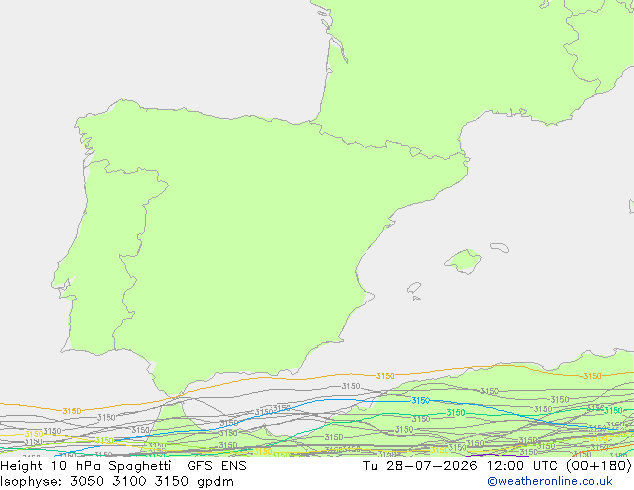Click the green 3150 label near the blue one
Screen dimensions: 634x490
pos(456,412)
